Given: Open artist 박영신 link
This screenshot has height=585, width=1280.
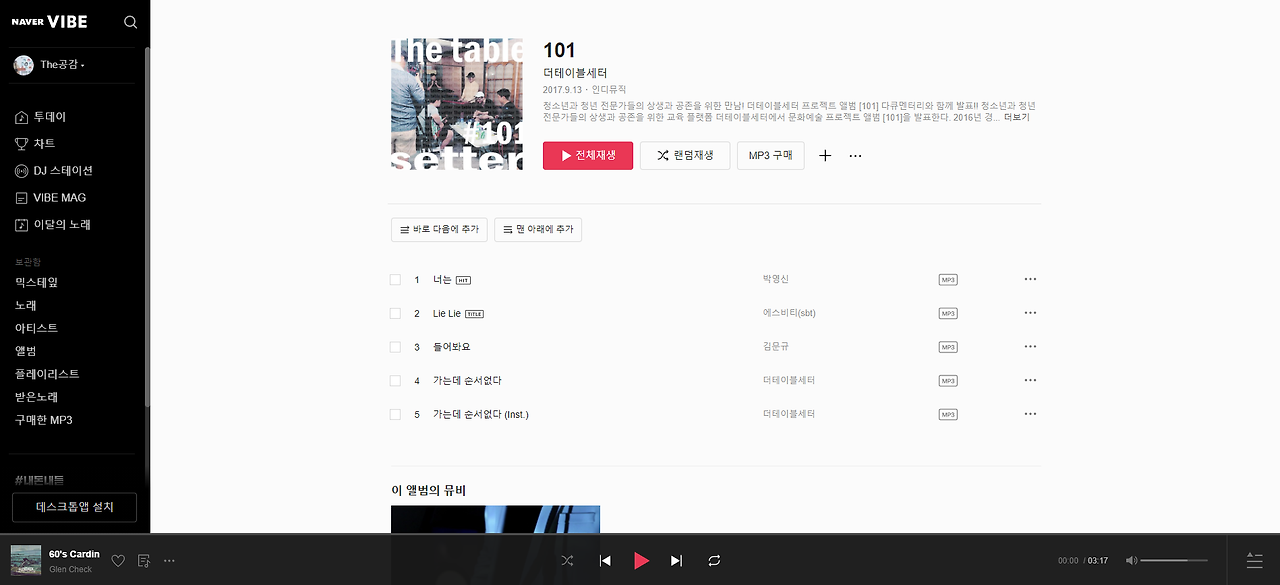Looking at the screenshot, I should point(775,279).
